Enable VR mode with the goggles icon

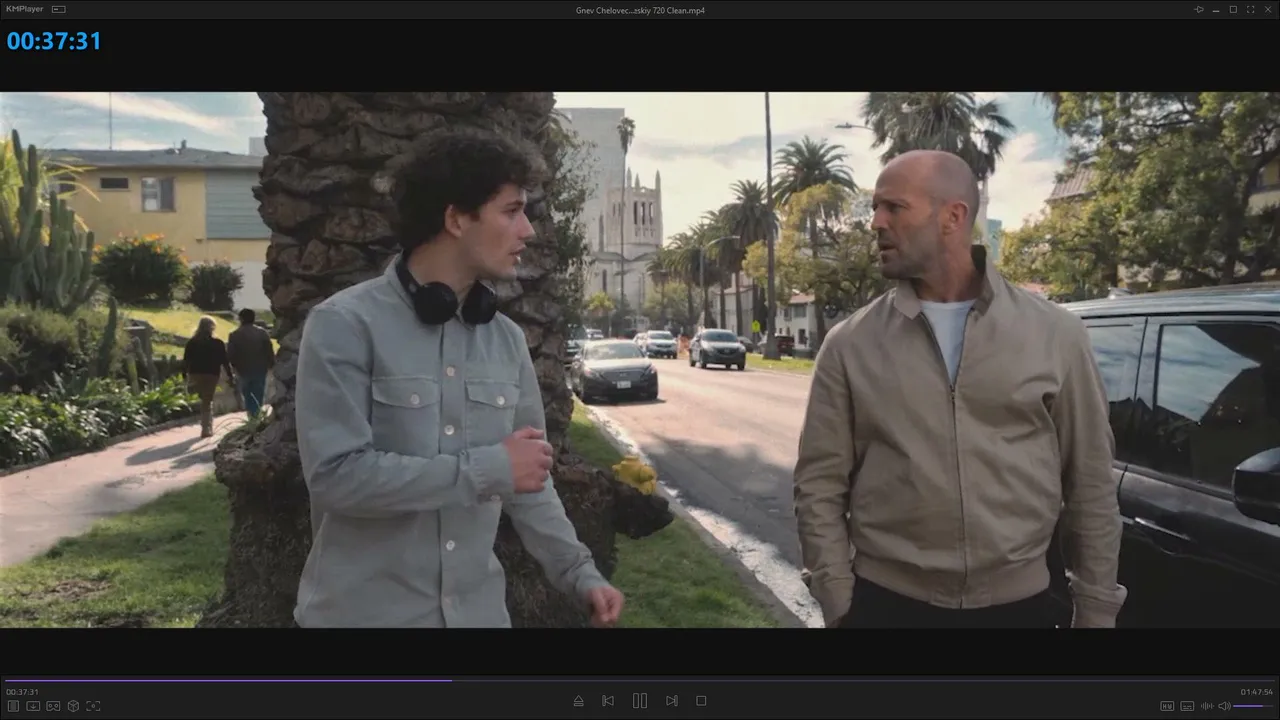tap(53, 706)
